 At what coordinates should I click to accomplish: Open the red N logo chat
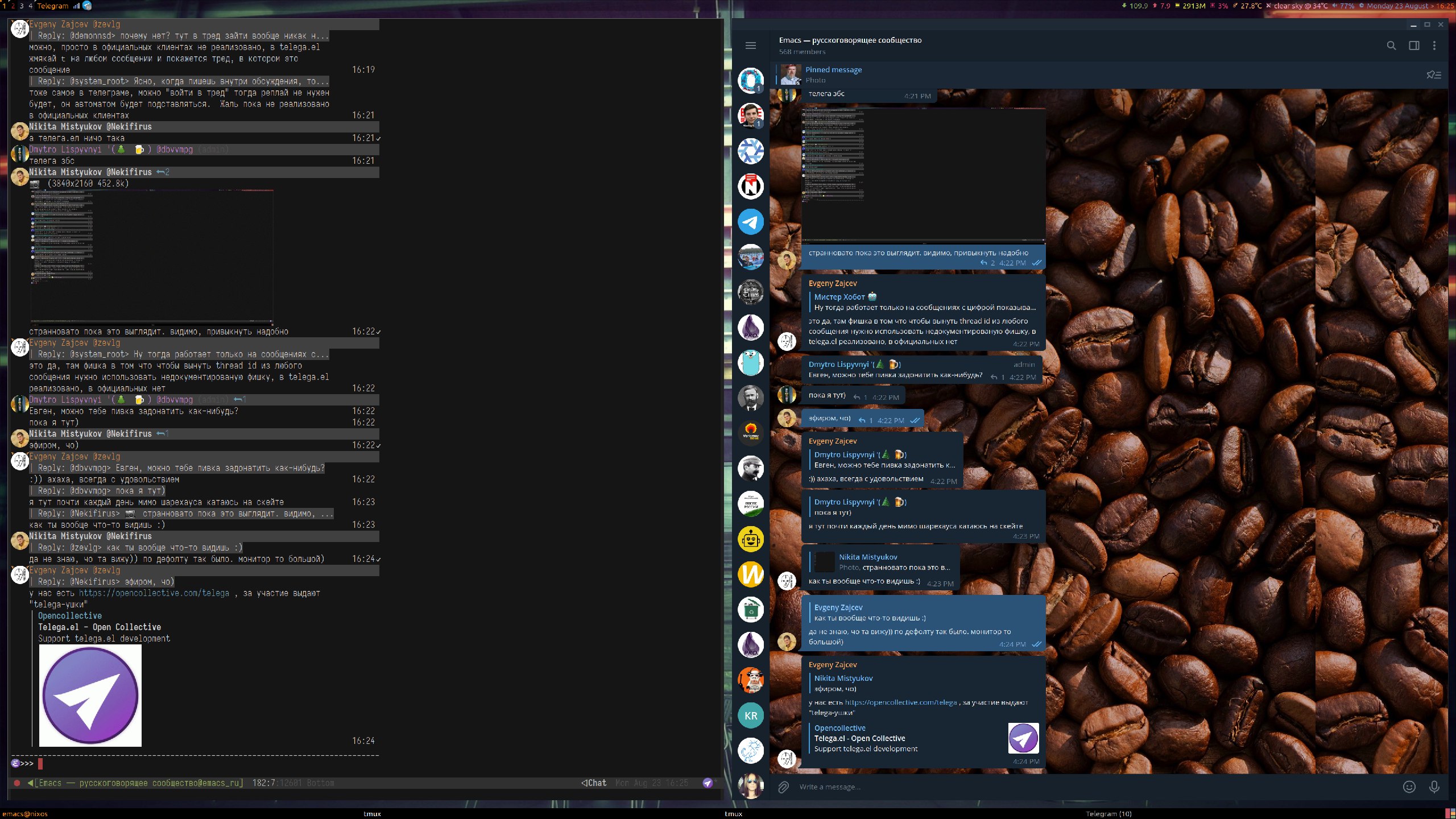tap(751, 187)
